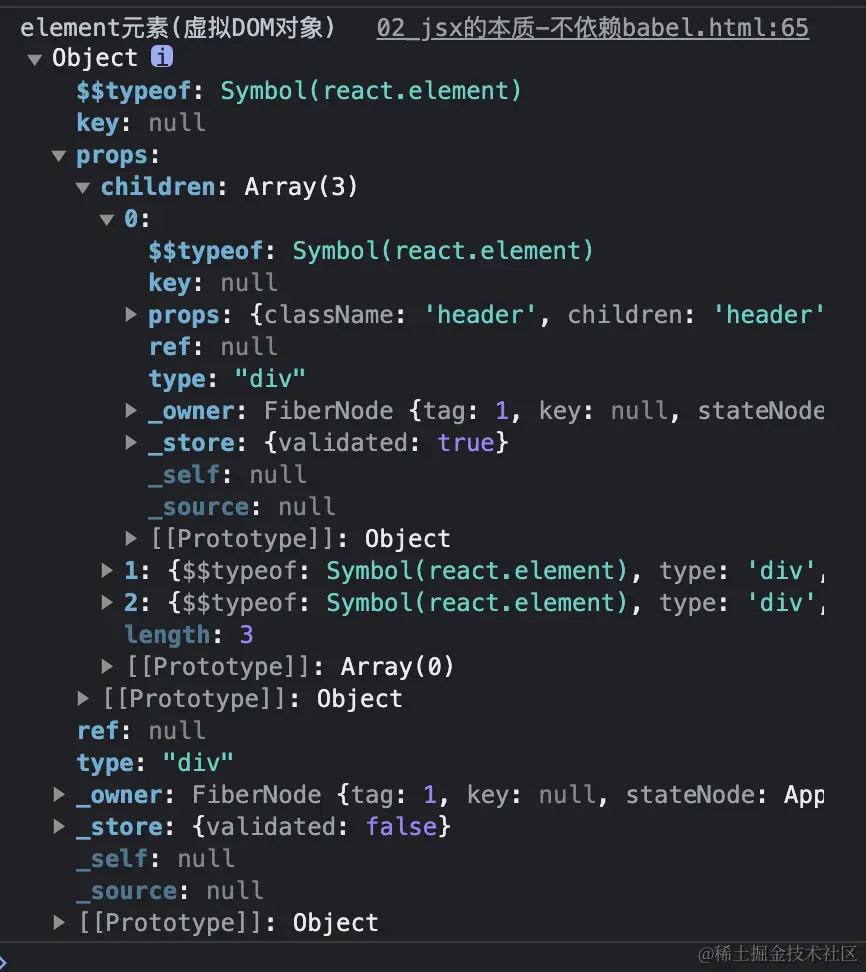Expand the _owner FiberNode of child 0
The width and height of the screenshot is (866, 972).
tap(131, 411)
